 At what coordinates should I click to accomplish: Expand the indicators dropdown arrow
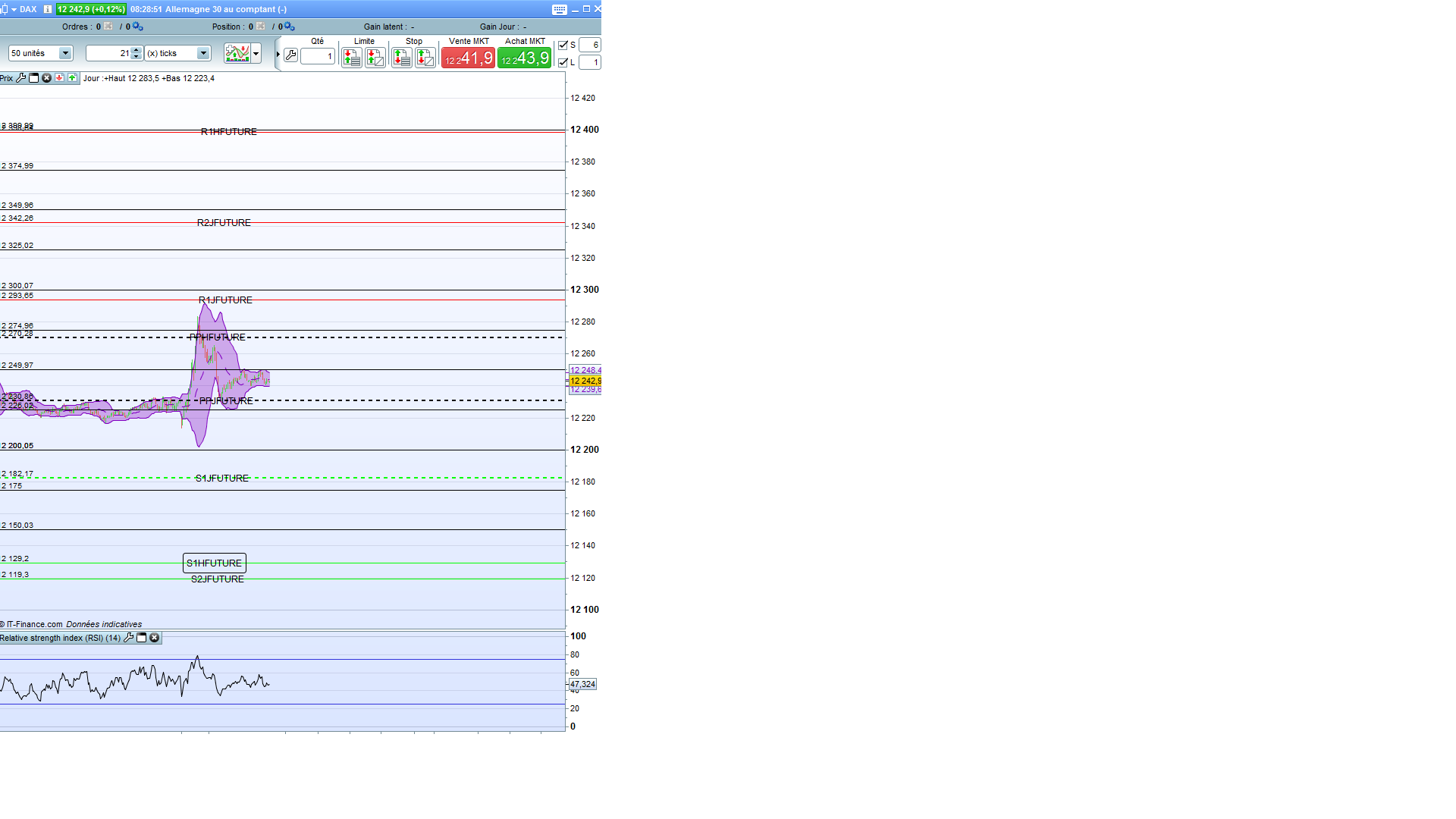[256, 54]
